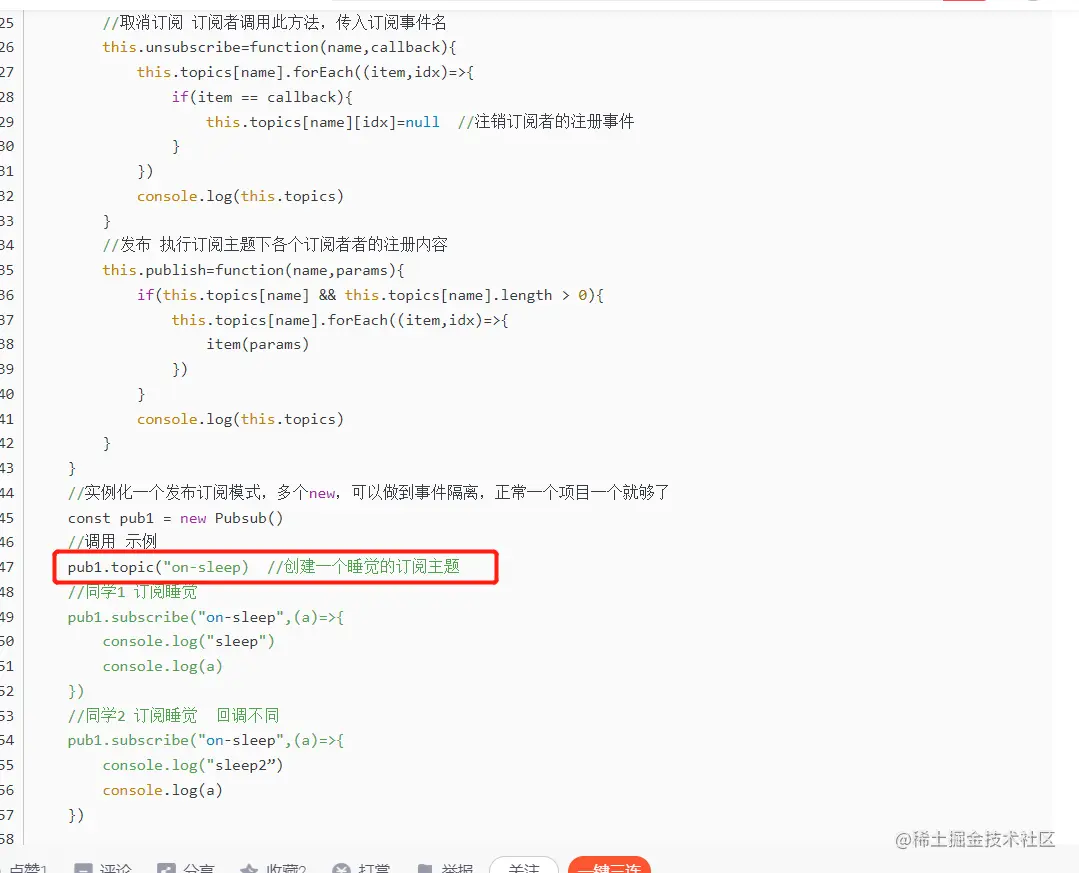This screenshot has width=1079, height=873.
Task: Click console.log(a) on line 56
Action: (x=162, y=790)
